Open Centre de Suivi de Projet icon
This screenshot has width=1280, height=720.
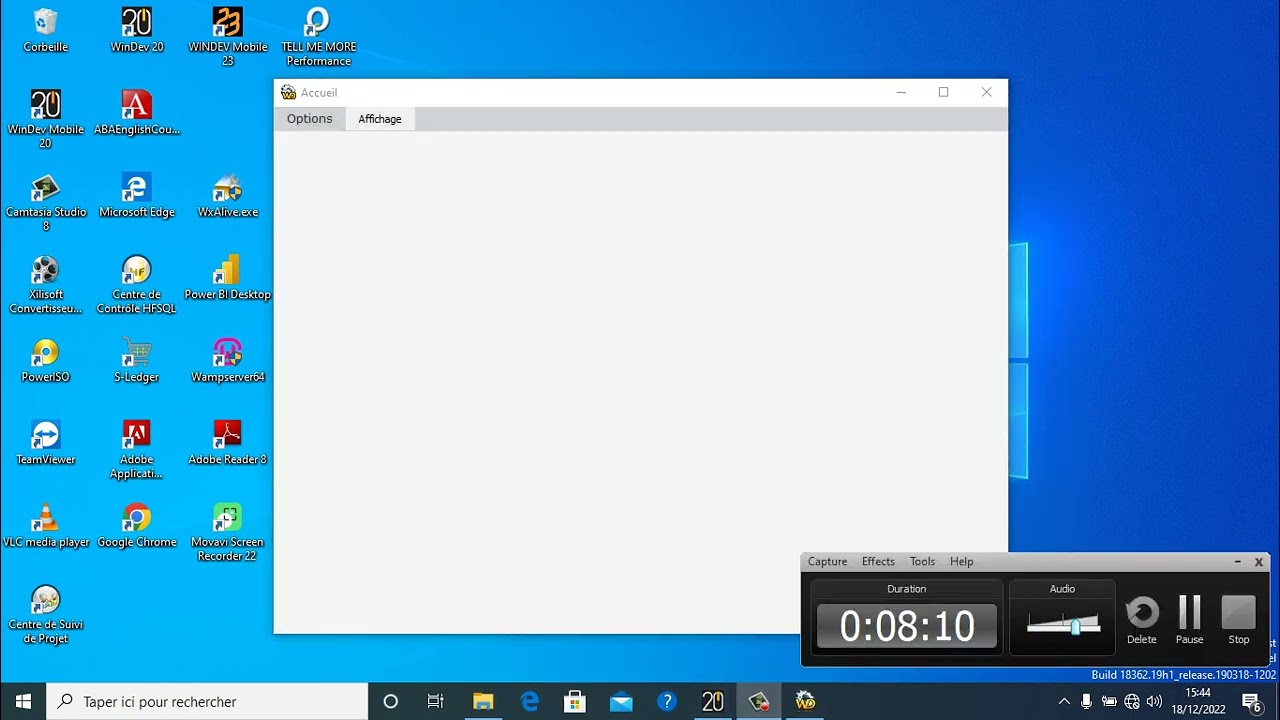coord(45,614)
